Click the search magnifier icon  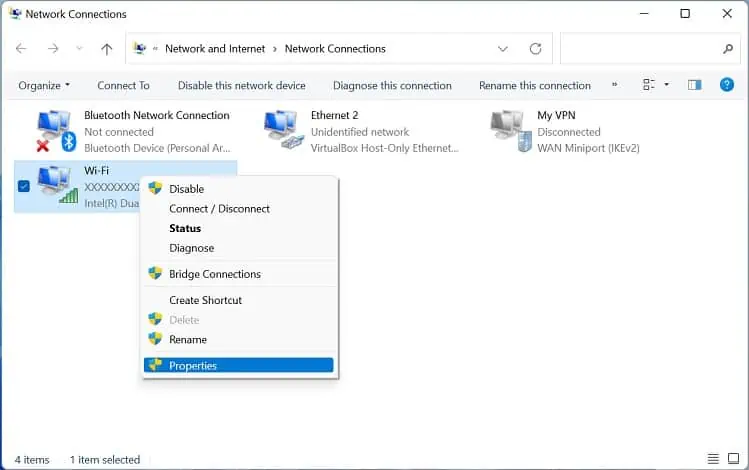tap(728, 49)
